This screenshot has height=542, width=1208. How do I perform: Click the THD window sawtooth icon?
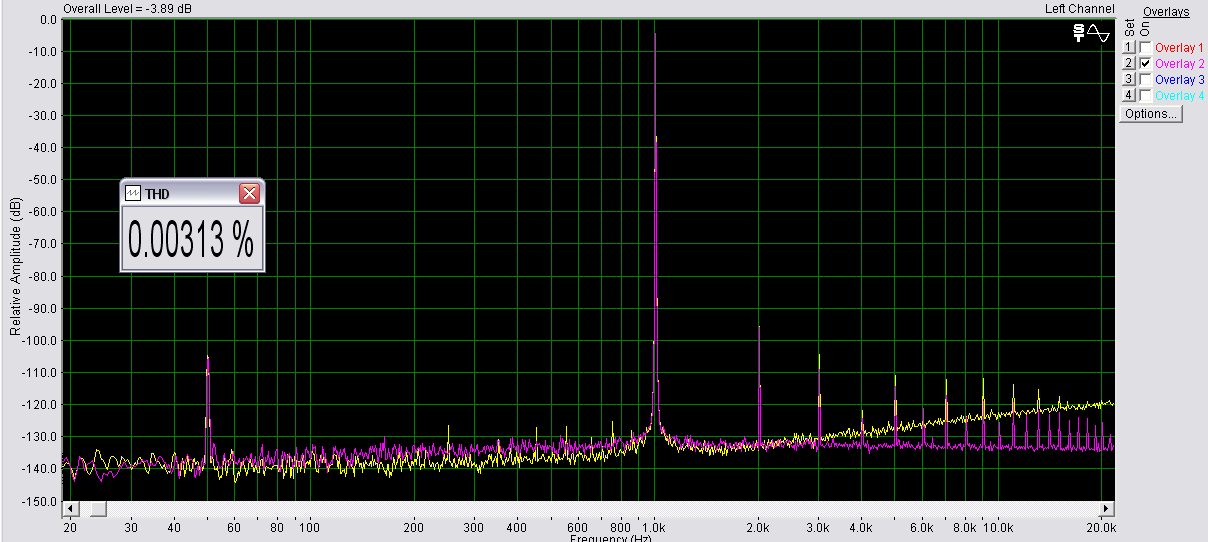click(133, 193)
